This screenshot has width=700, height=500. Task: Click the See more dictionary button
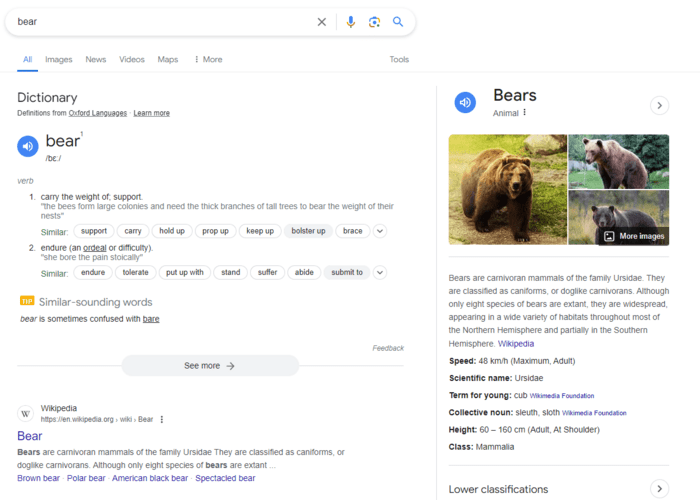pyautogui.click(x=210, y=366)
